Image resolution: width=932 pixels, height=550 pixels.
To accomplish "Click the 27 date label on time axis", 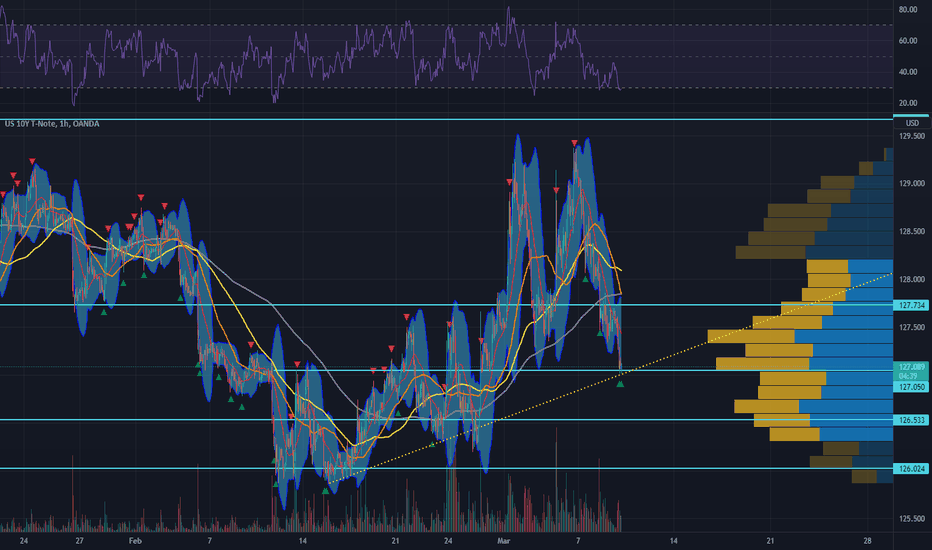I will (x=79, y=541).
